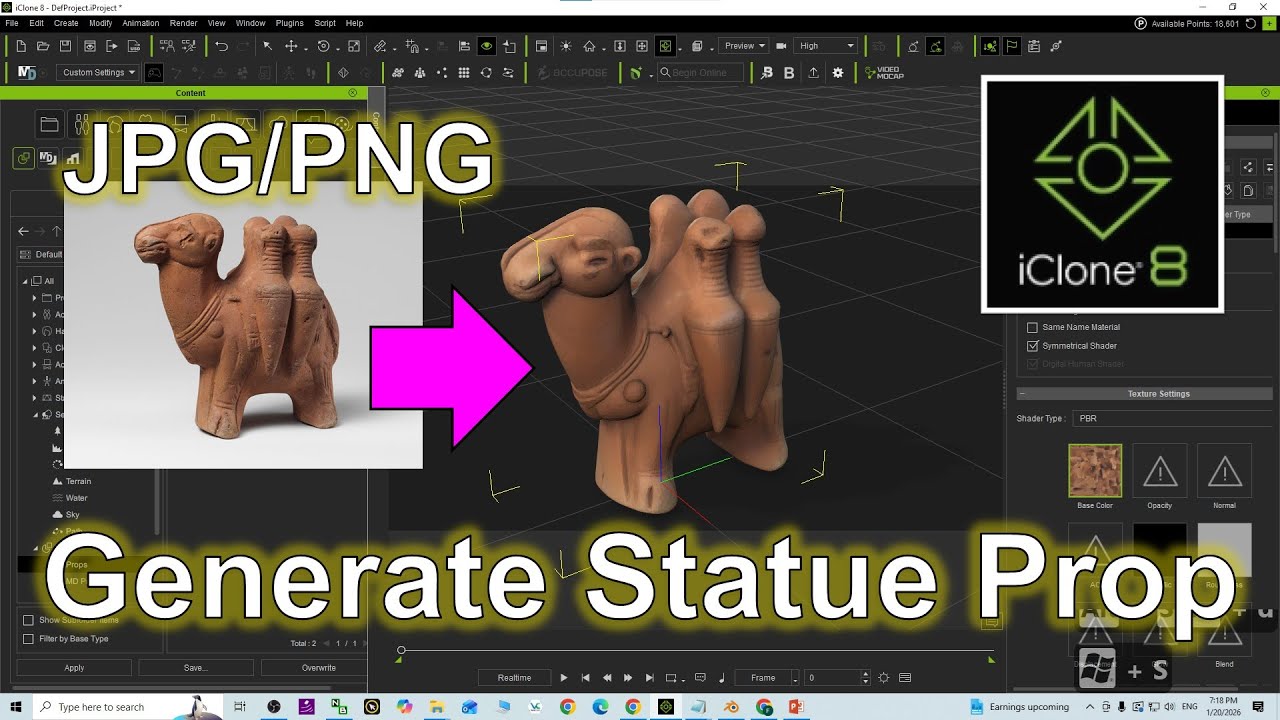Select the Terrain tree item

point(78,481)
